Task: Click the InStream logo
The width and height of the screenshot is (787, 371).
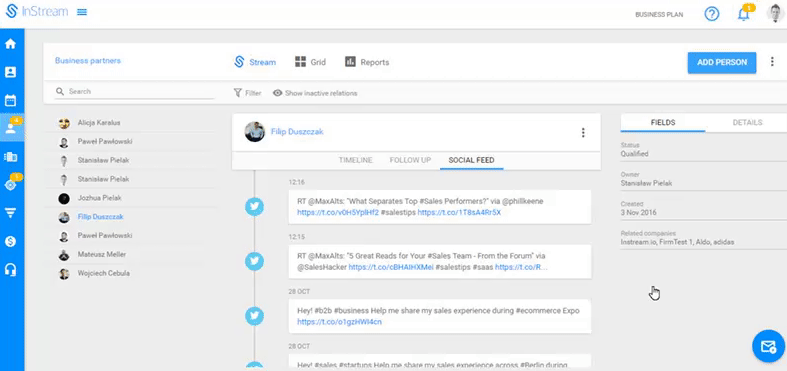Action: point(37,12)
